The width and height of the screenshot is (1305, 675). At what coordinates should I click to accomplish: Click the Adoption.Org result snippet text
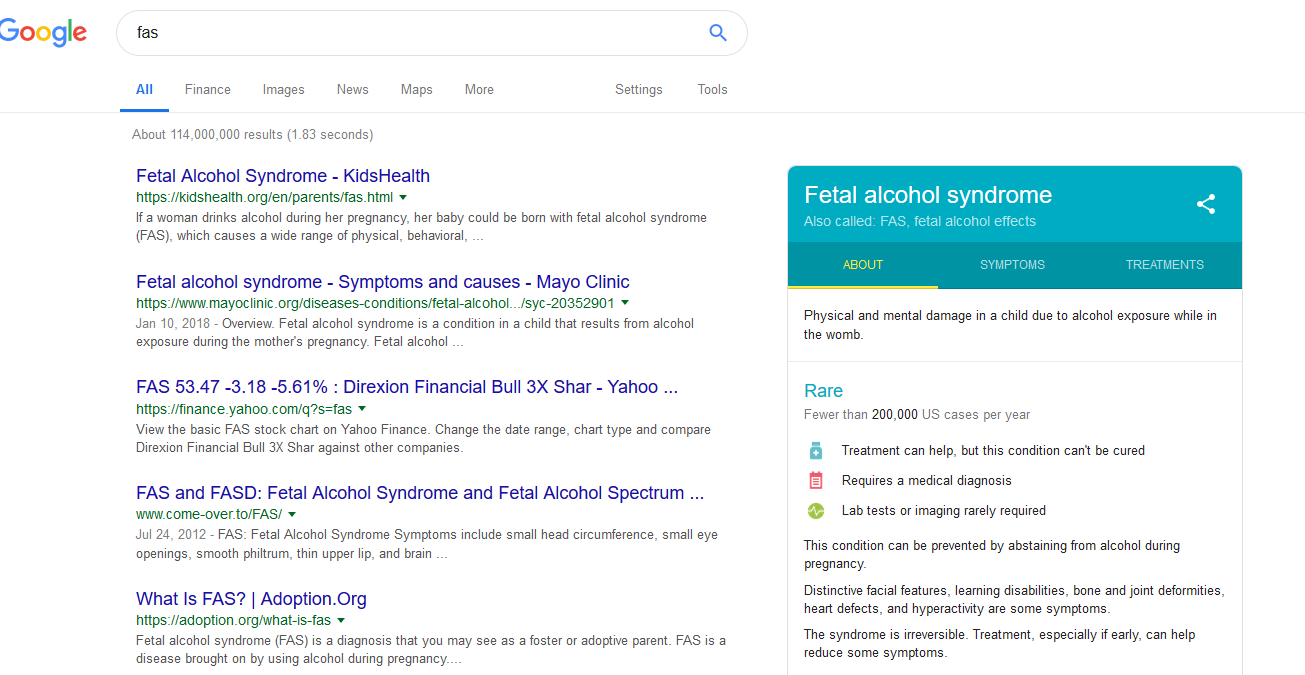tap(431, 650)
